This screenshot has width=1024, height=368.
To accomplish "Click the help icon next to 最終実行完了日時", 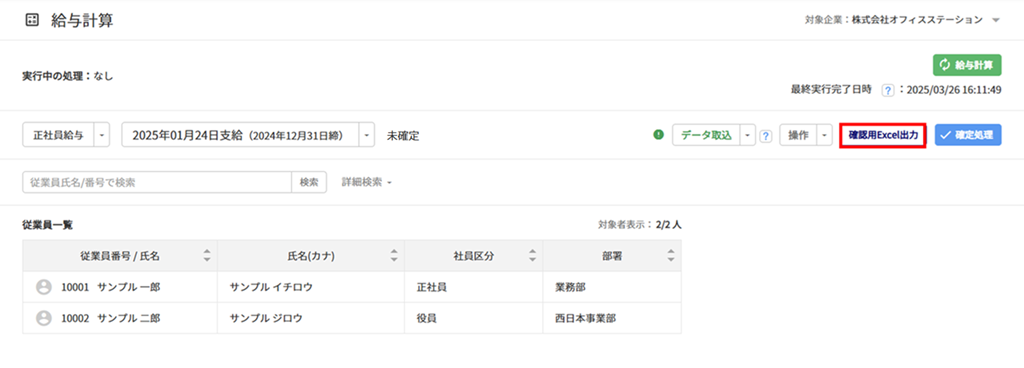I will tap(888, 91).
